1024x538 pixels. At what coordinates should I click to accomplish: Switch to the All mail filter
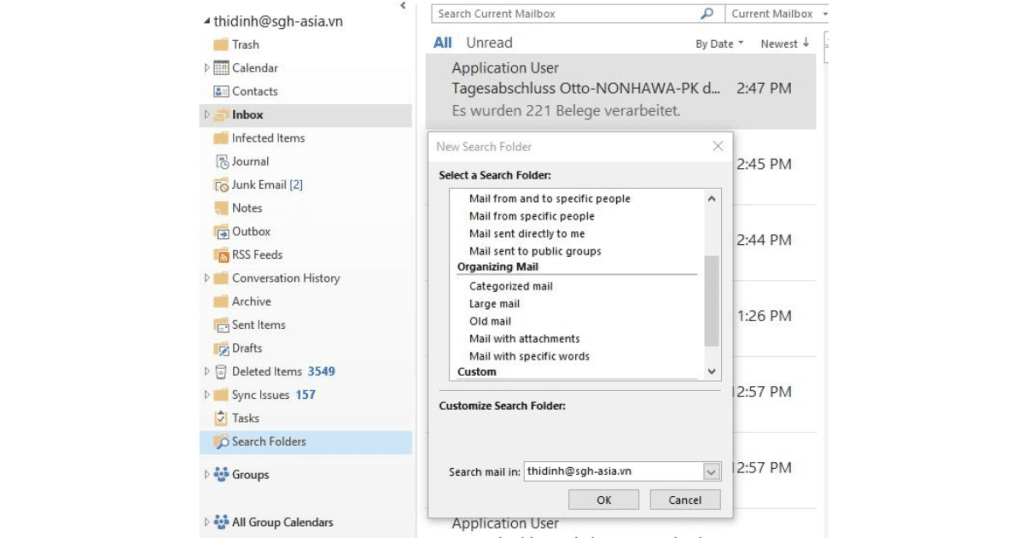[442, 42]
